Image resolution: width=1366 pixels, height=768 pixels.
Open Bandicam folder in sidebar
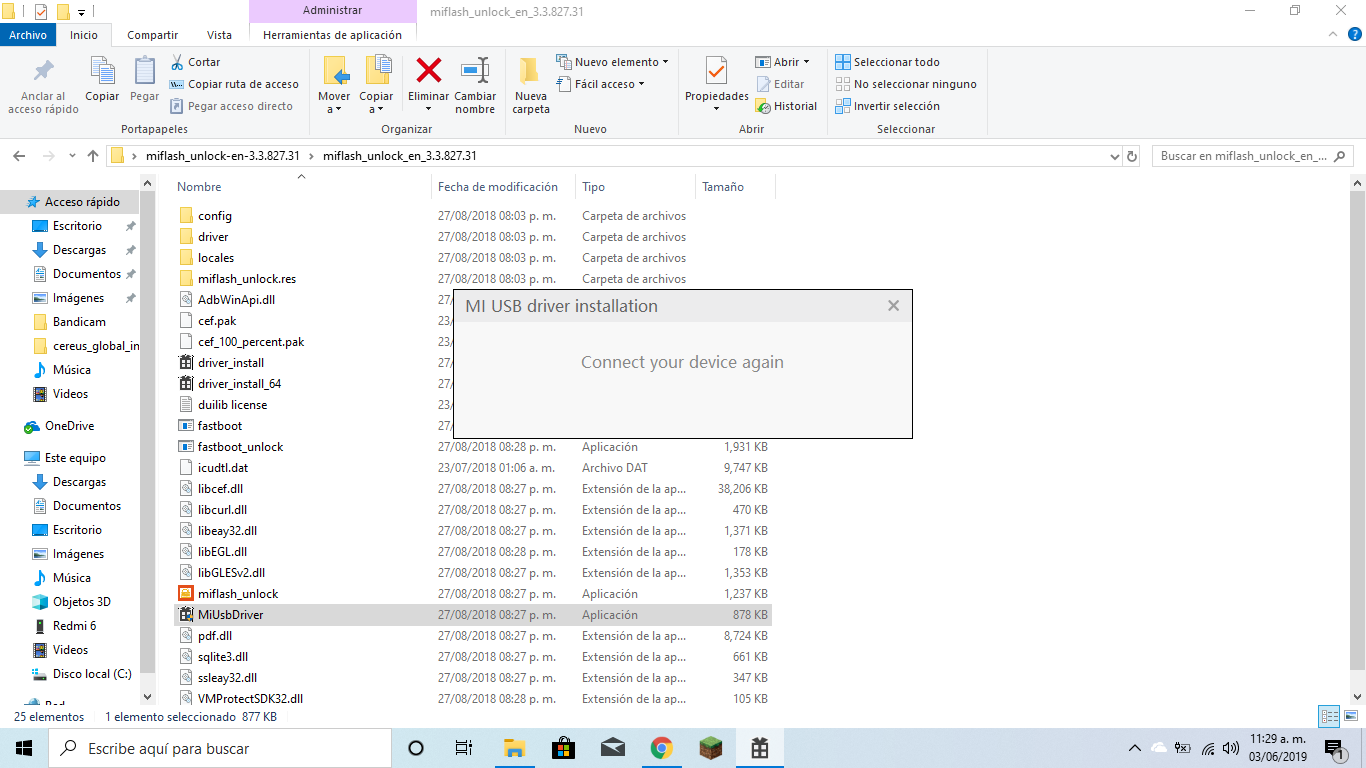79,322
